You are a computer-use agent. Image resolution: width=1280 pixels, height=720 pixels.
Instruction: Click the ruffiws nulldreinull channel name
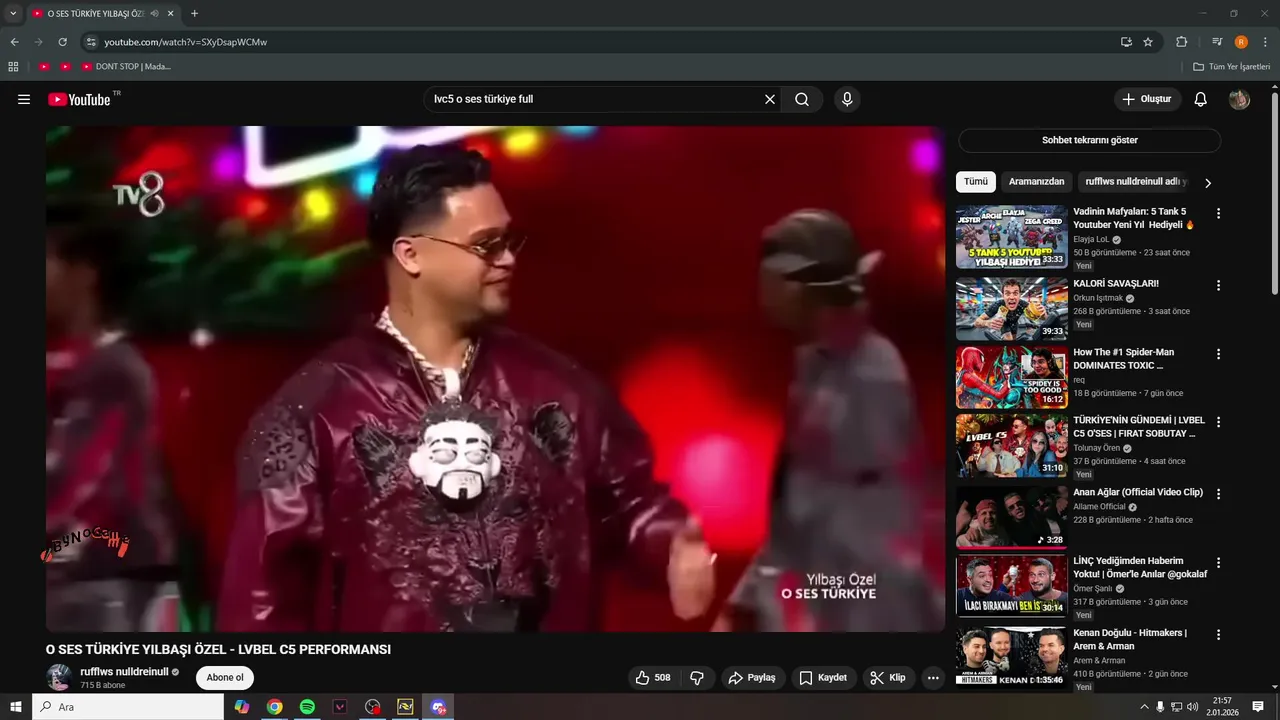tap(124, 672)
